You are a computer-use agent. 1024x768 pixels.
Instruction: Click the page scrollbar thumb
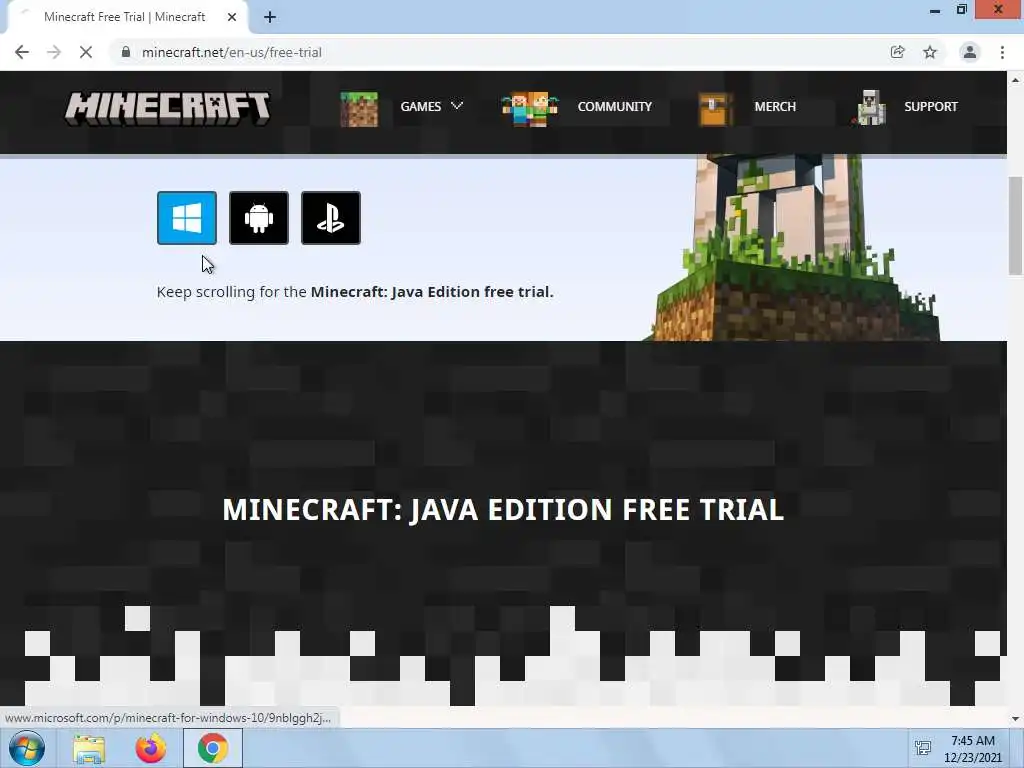[1015, 225]
